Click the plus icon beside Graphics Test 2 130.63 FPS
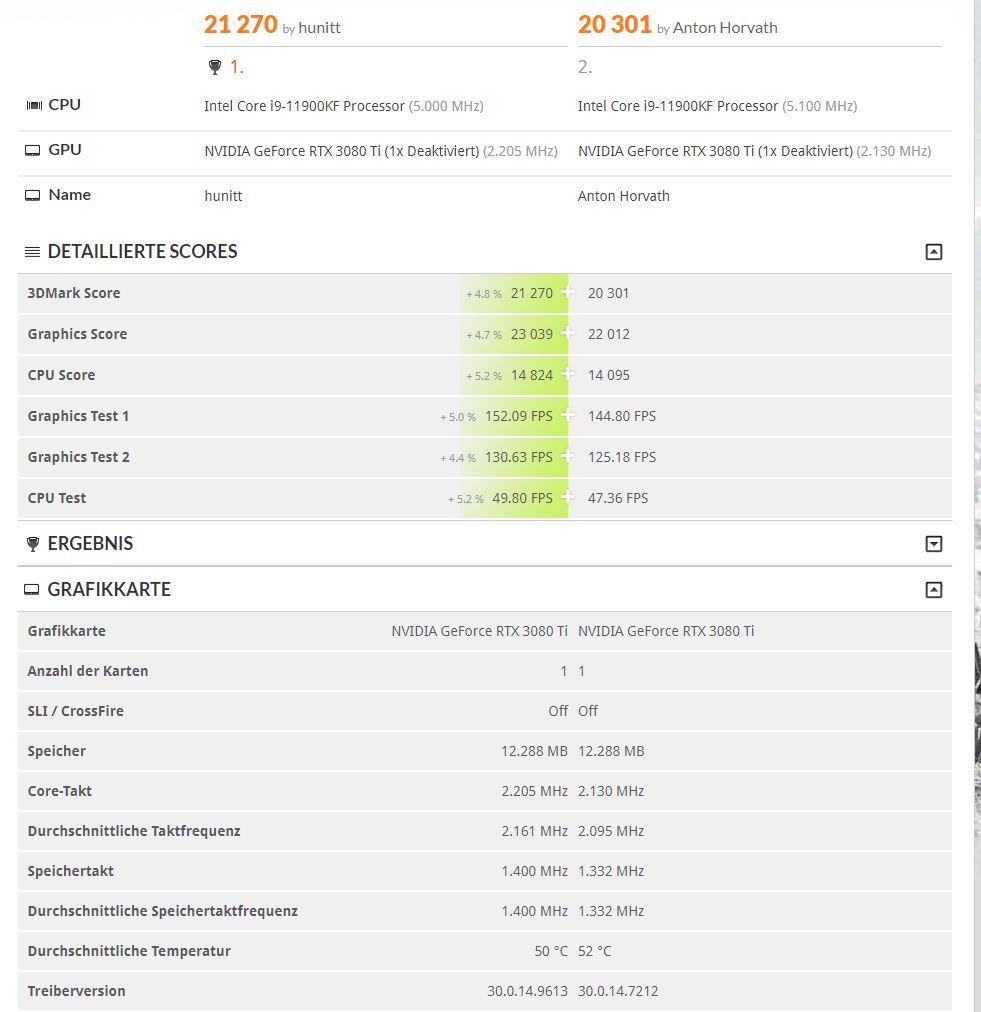The height and width of the screenshot is (1012, 981). pyautogui.click(x=567, y=456)
